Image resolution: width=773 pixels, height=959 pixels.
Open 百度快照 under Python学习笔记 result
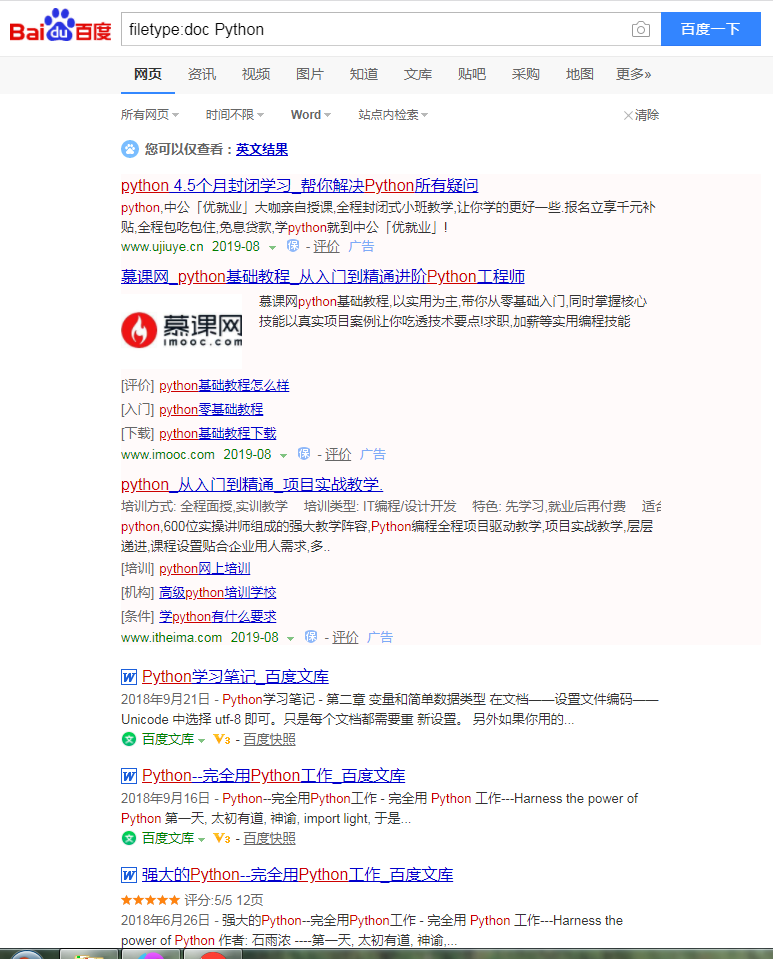pos(270,739)
